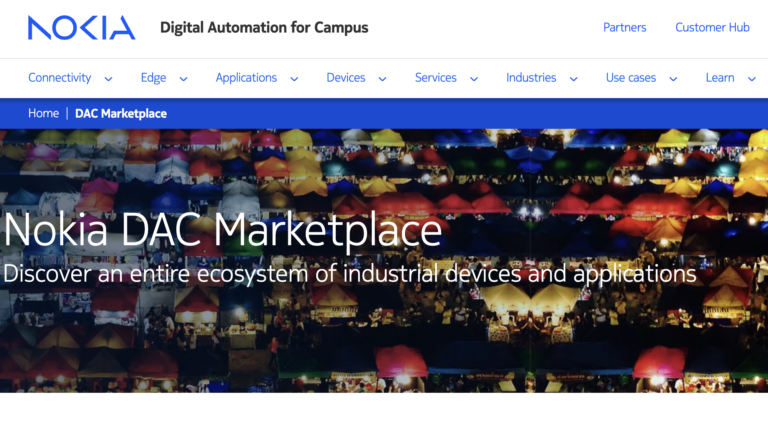Expand the chevron next to Applications

[294, 79]
